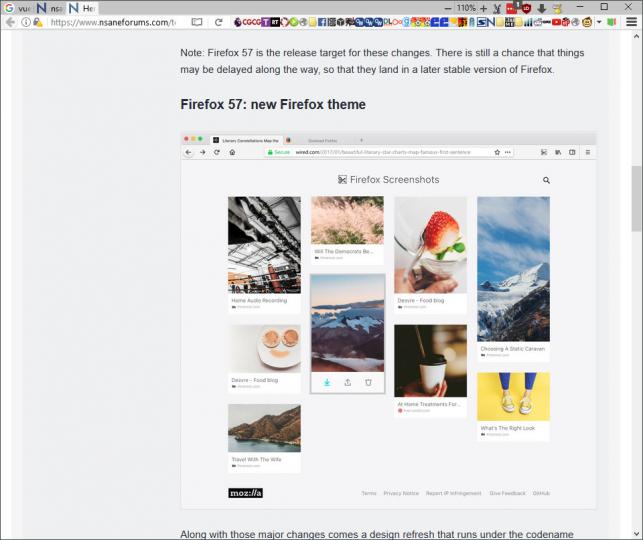Viewport: 643px width, 540px height.
Task: Switch to the Google tab
Action: click(16, 8)
